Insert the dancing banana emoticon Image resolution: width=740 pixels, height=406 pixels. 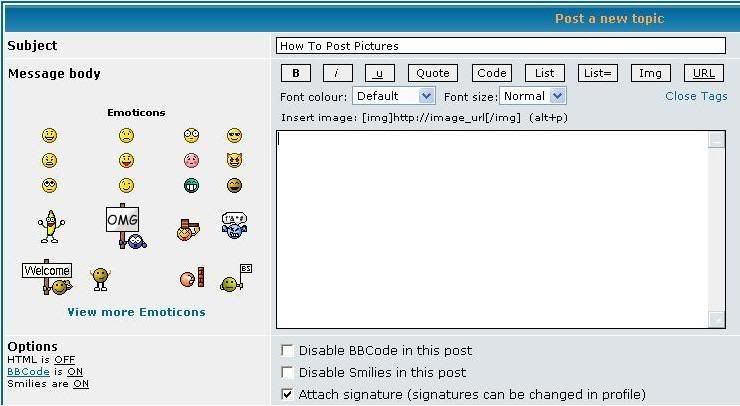tap(51, 227)
